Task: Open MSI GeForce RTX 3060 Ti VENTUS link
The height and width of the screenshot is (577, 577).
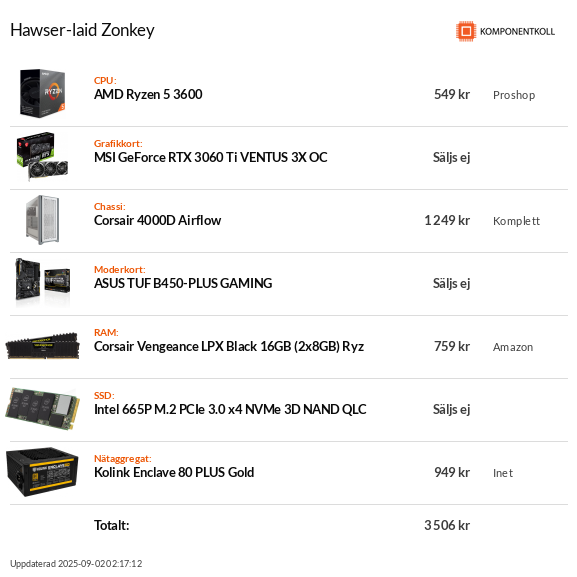Action: click(x=210, y=157)
